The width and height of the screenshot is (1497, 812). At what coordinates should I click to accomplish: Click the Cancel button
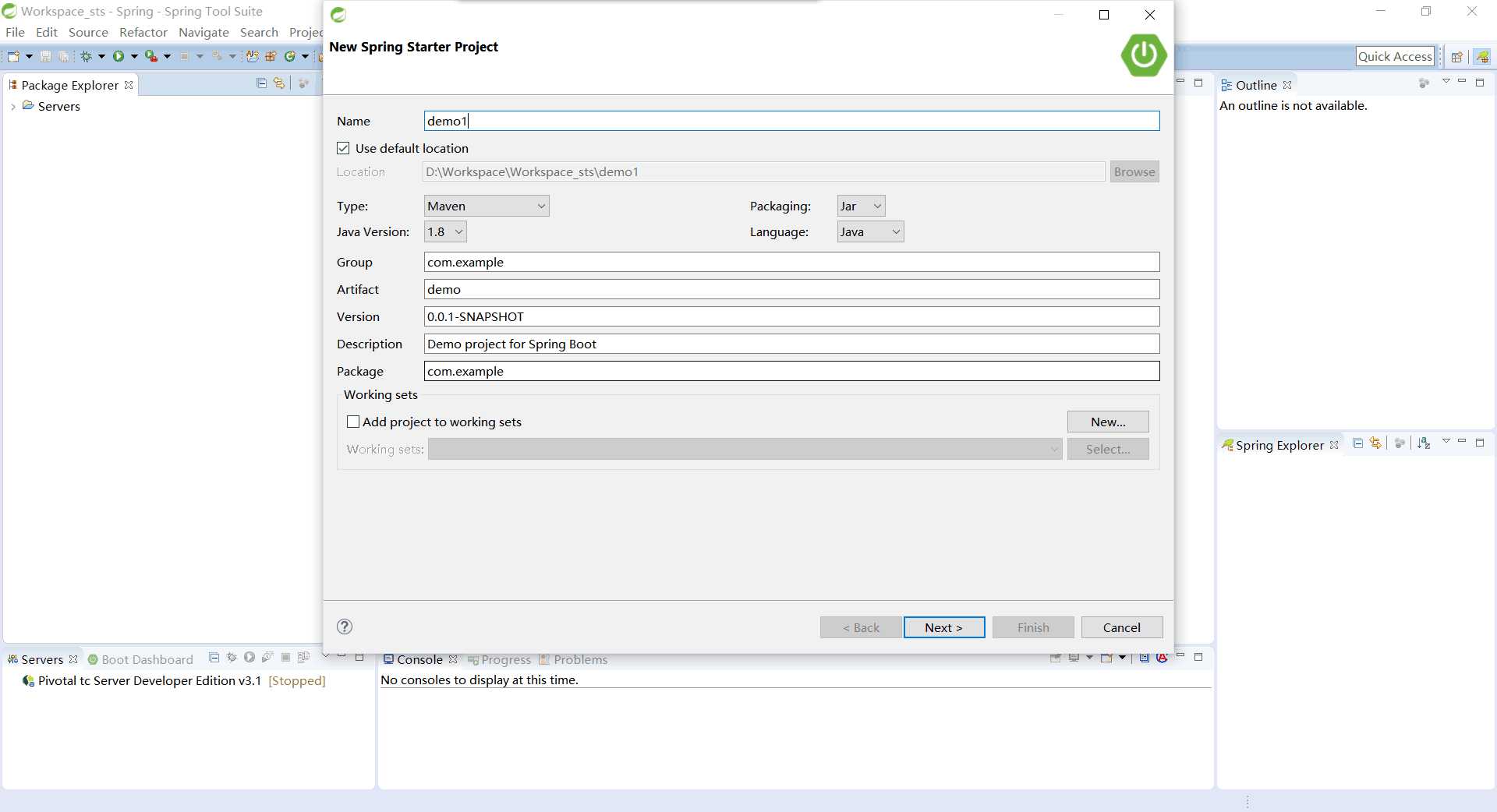coord(1122,627)
